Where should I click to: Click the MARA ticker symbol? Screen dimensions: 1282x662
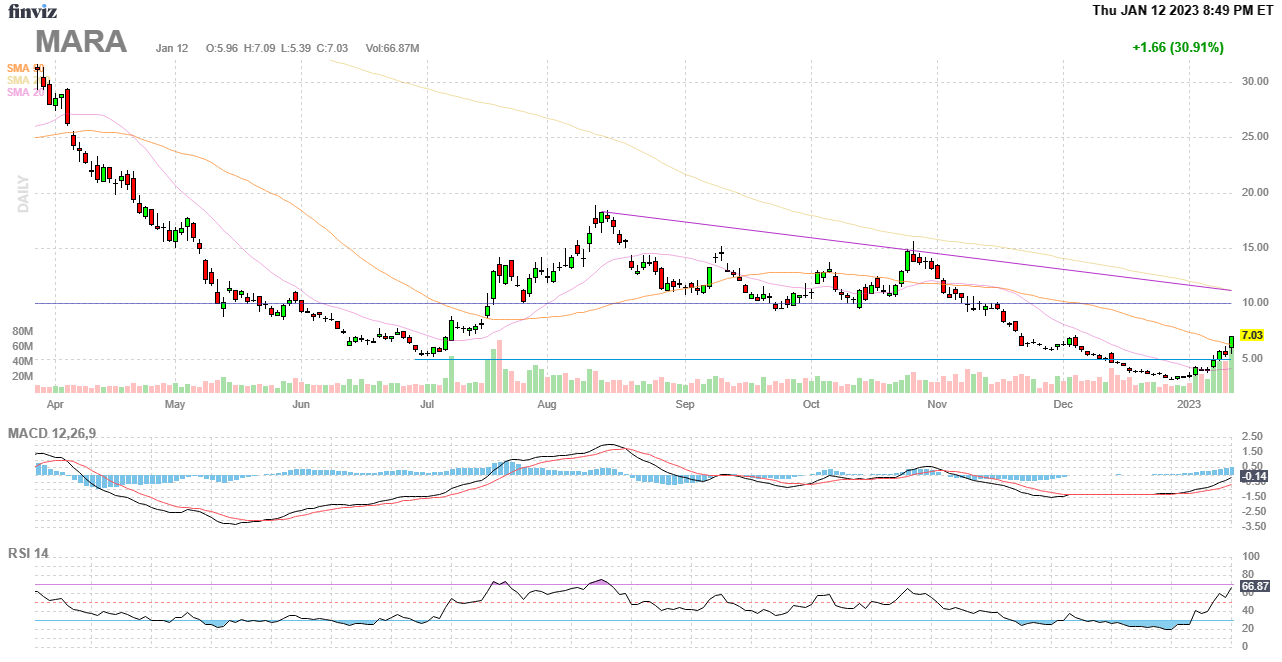tap(81, 42)
